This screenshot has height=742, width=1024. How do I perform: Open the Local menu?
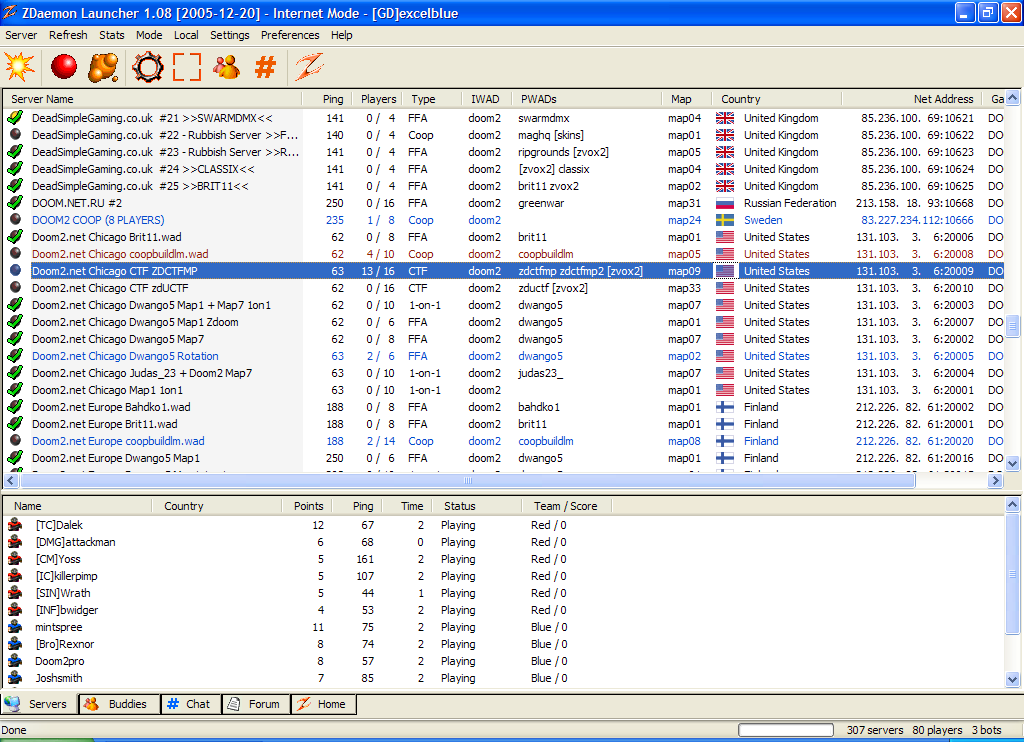186,35
